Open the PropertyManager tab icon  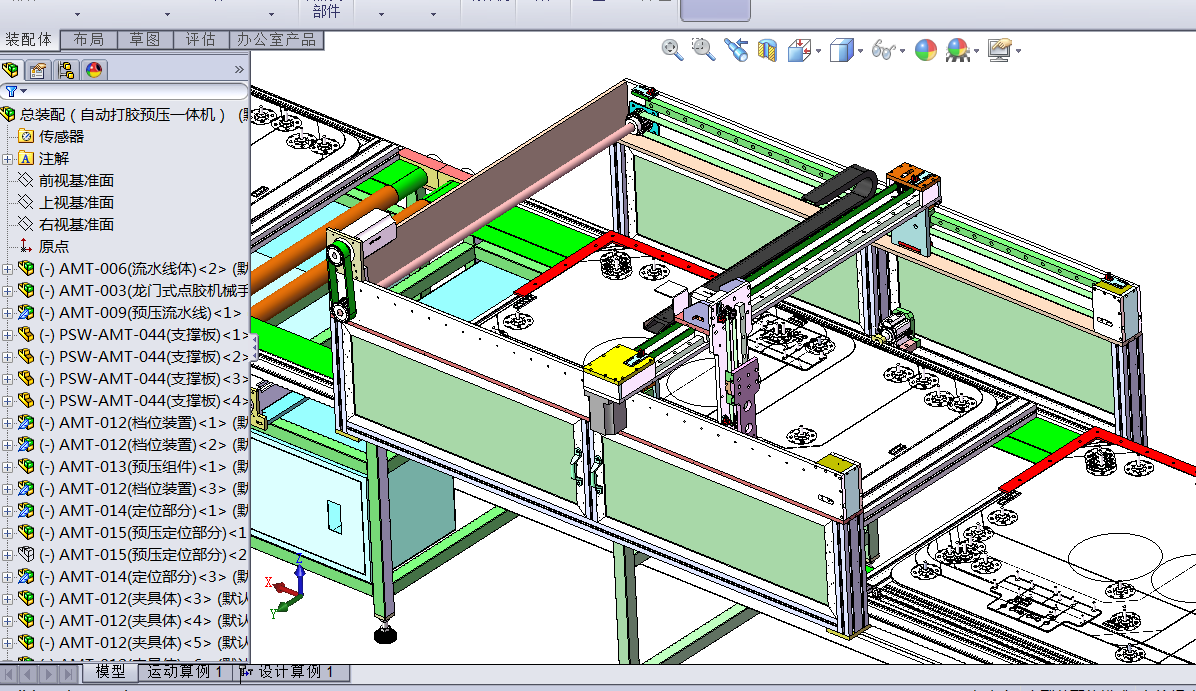pos(38,70)
